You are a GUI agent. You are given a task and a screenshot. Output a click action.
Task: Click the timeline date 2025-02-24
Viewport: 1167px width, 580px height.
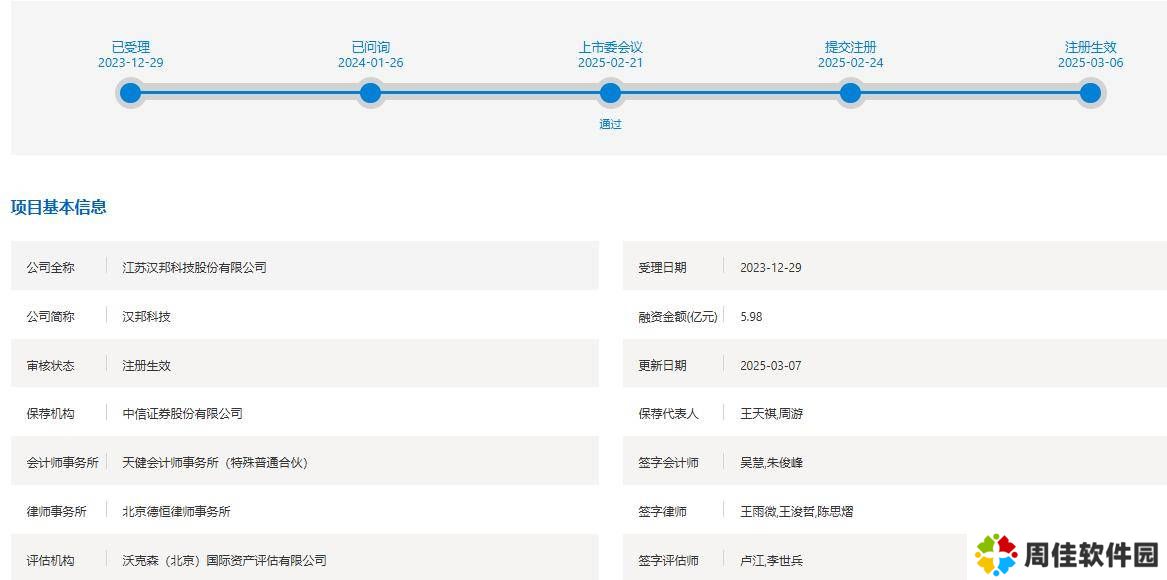(x=850, y=63)
